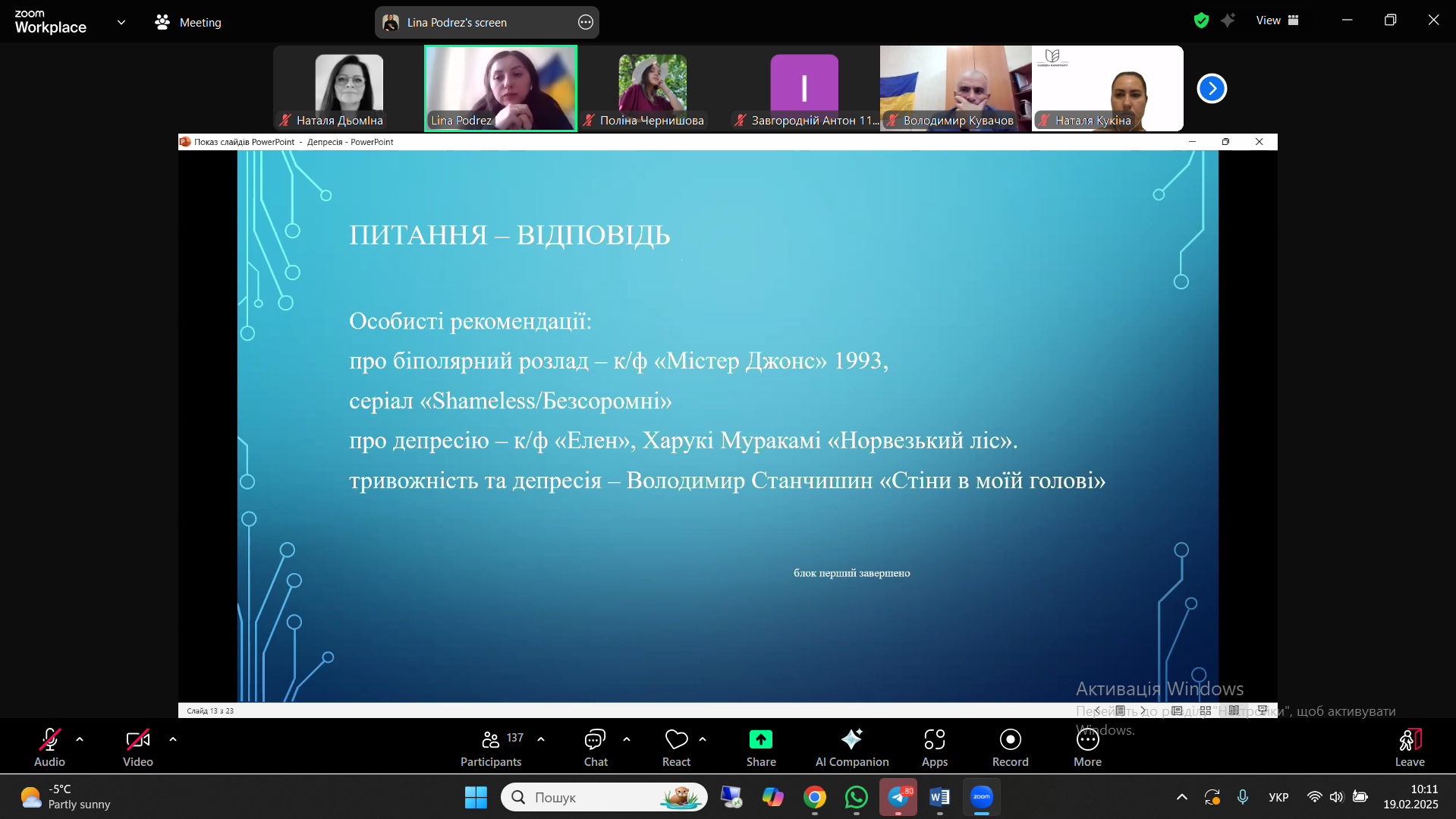
Task: Expand the arrow next to Chat
Action: (627, 739)
